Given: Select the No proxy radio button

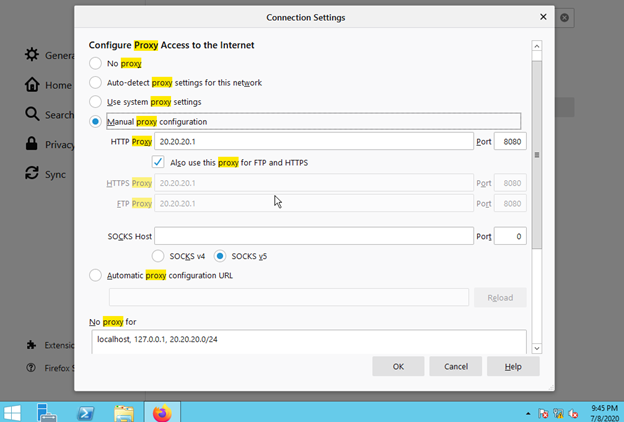Looking at the screenshot, I should (95, 63).
